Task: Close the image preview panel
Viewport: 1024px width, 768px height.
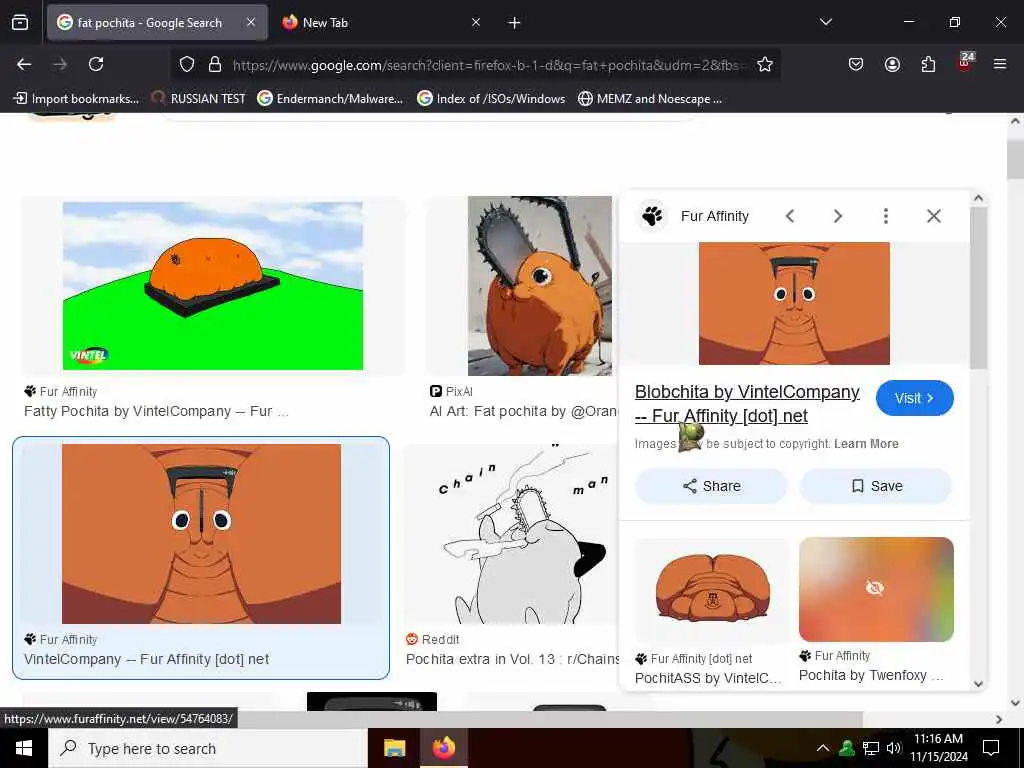Action: click(x=934, y=216)
